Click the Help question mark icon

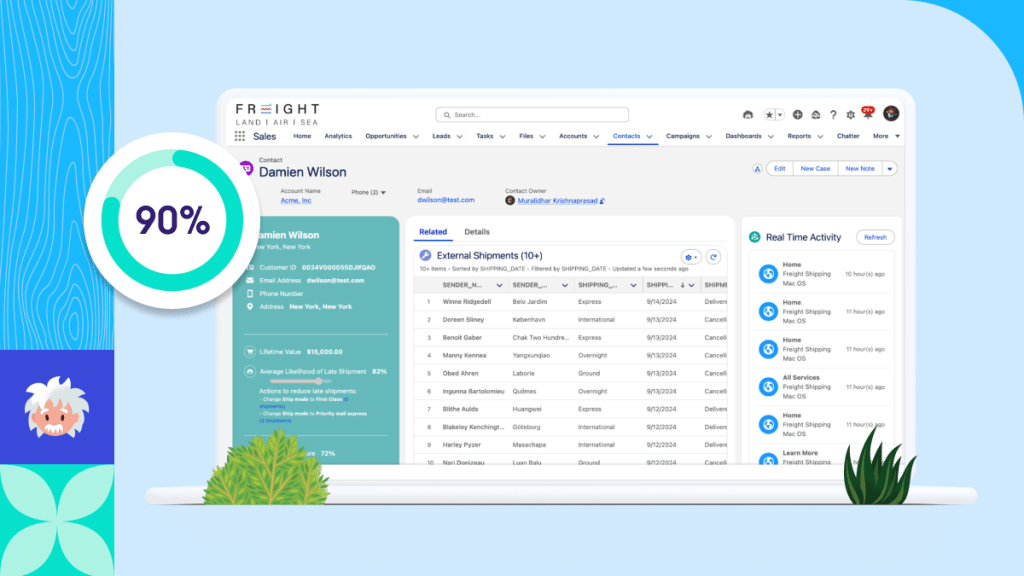click(833, 115)
